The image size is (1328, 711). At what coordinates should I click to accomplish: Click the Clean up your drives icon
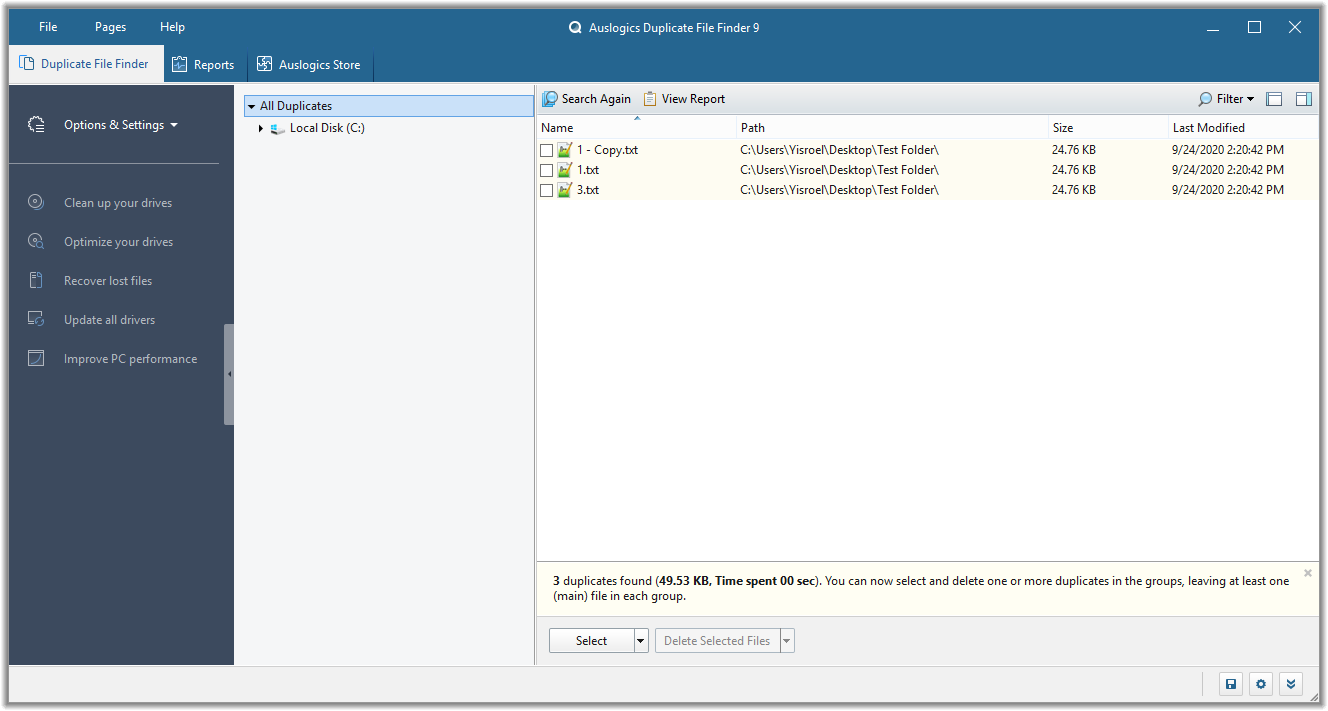[36, 202]
